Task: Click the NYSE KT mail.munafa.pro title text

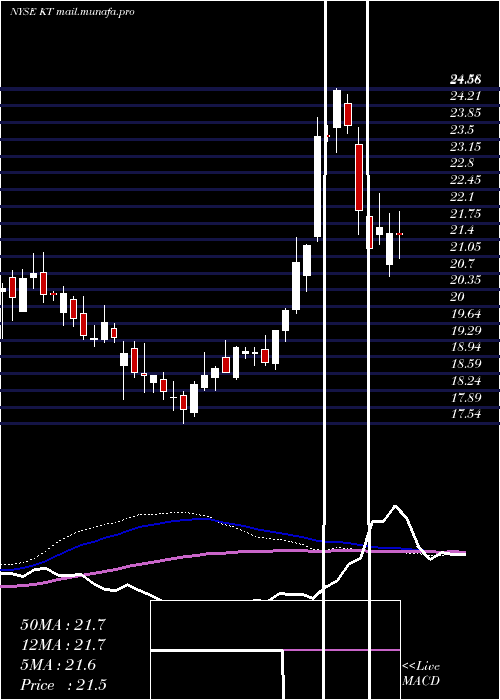Action: (72, 12)
